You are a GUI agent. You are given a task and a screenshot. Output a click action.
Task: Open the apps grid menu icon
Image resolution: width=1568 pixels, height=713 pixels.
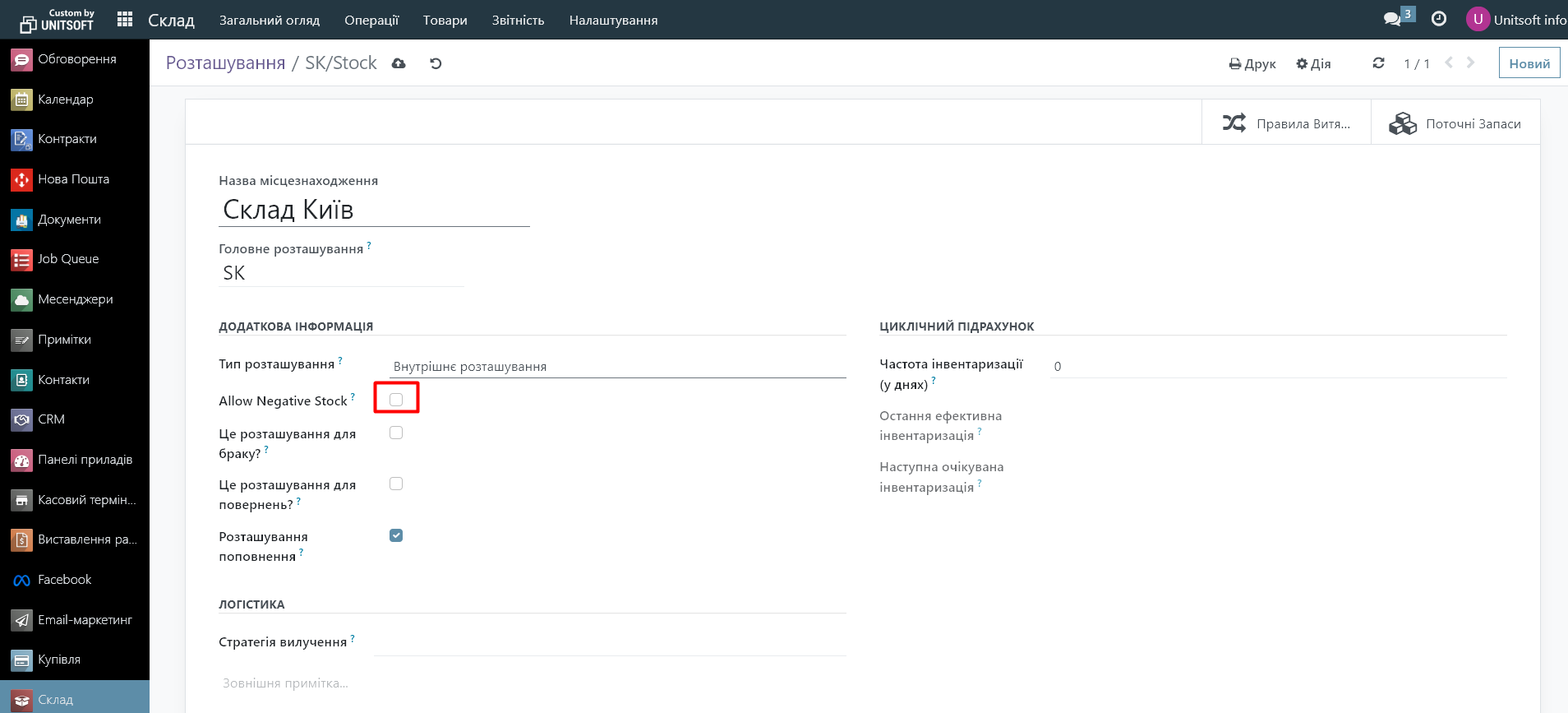coord(125,20)
